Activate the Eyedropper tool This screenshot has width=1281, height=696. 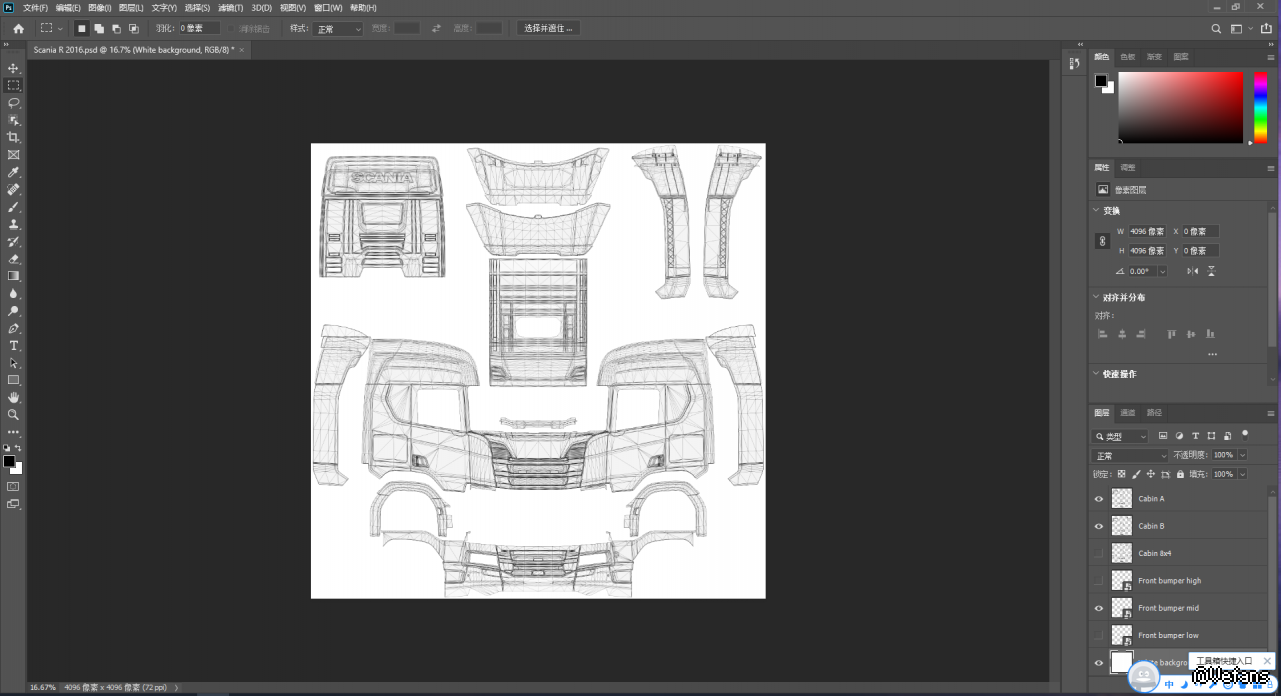coord(14,172)
